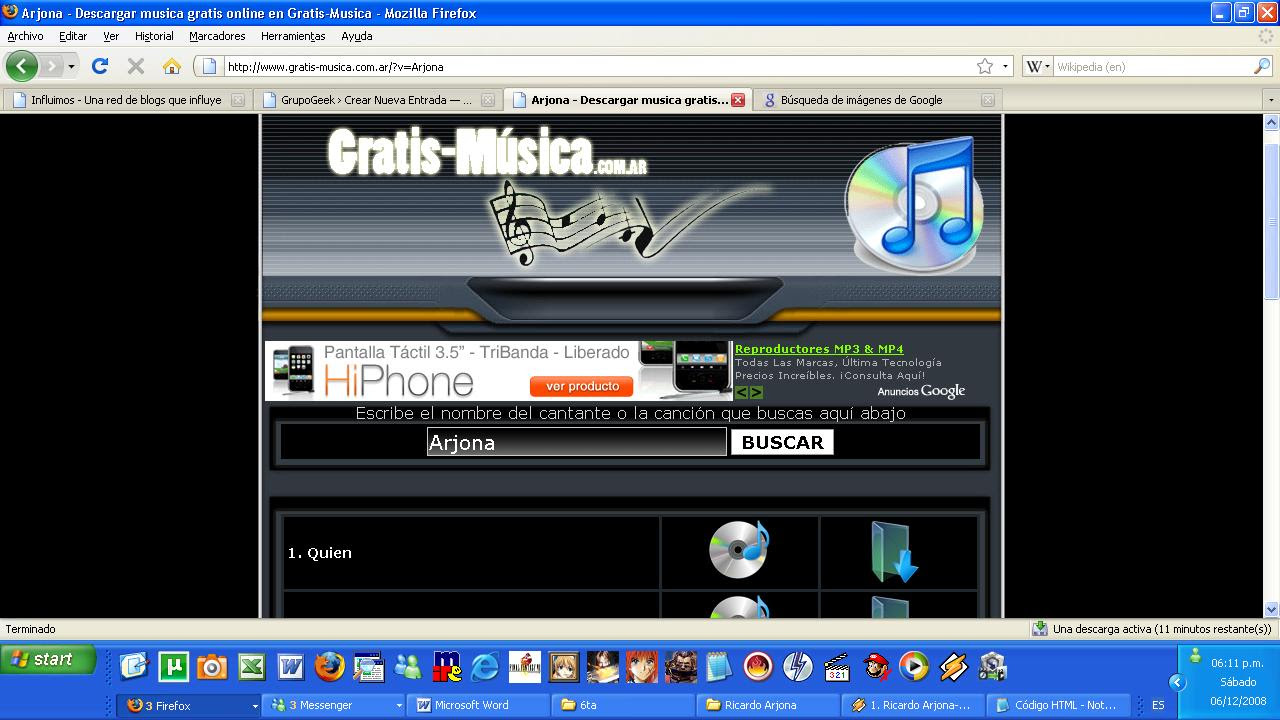Reload the page with the refresh icon
Viewport: 1280px width, 720px height.
point(99,66)
